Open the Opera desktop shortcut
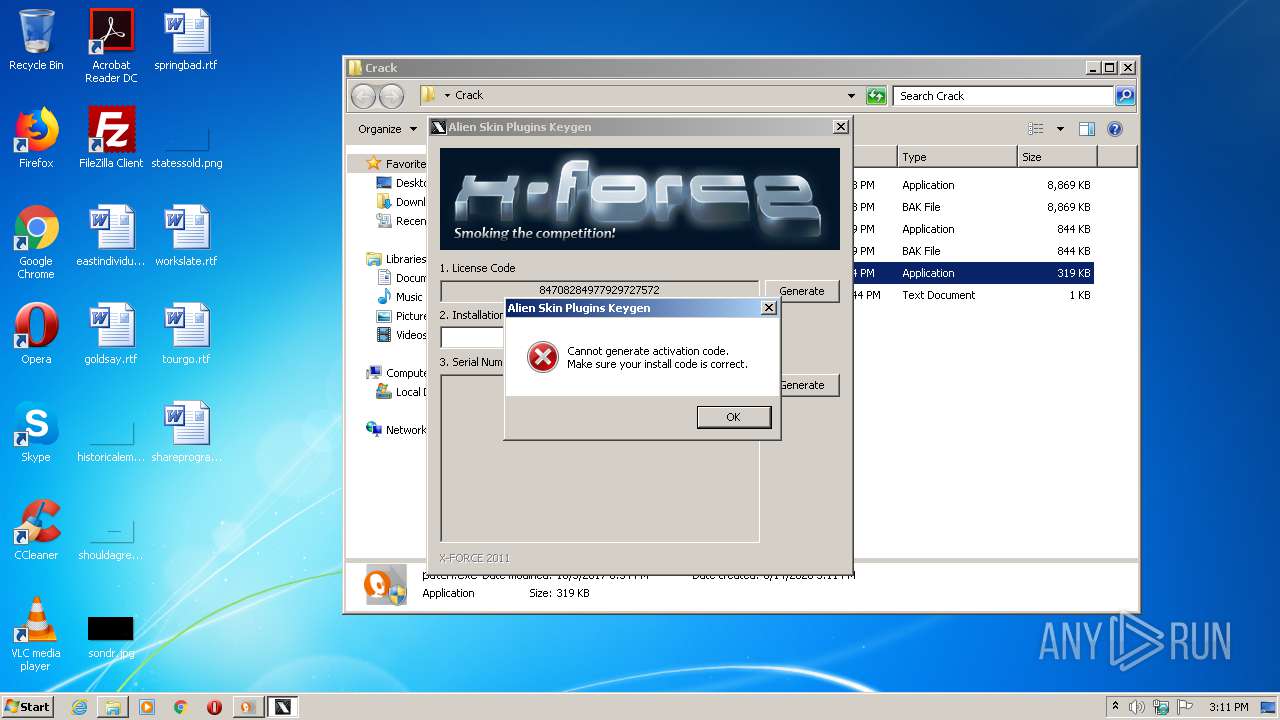This screenshot has width=1280, height=720. point(36,334)
